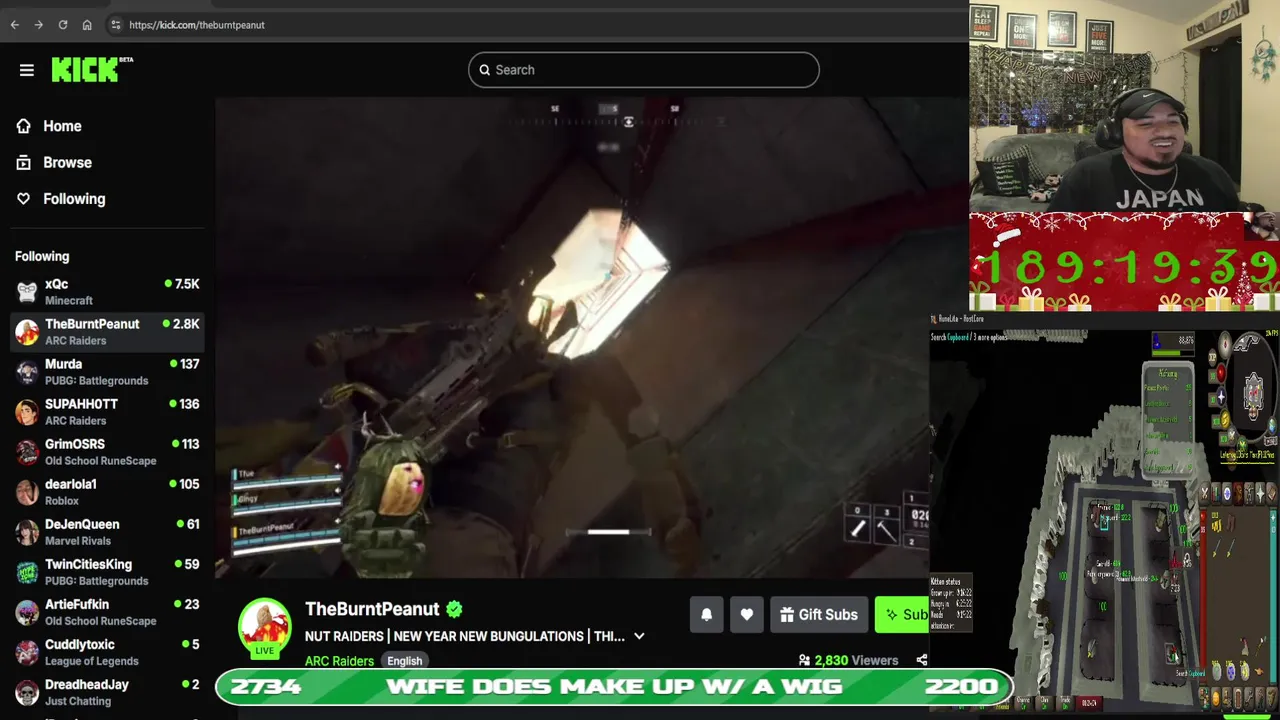Expand the NUT RAIDERS stream title chevron
This screenshot has width=1280, height=720.
click(639, 636)
